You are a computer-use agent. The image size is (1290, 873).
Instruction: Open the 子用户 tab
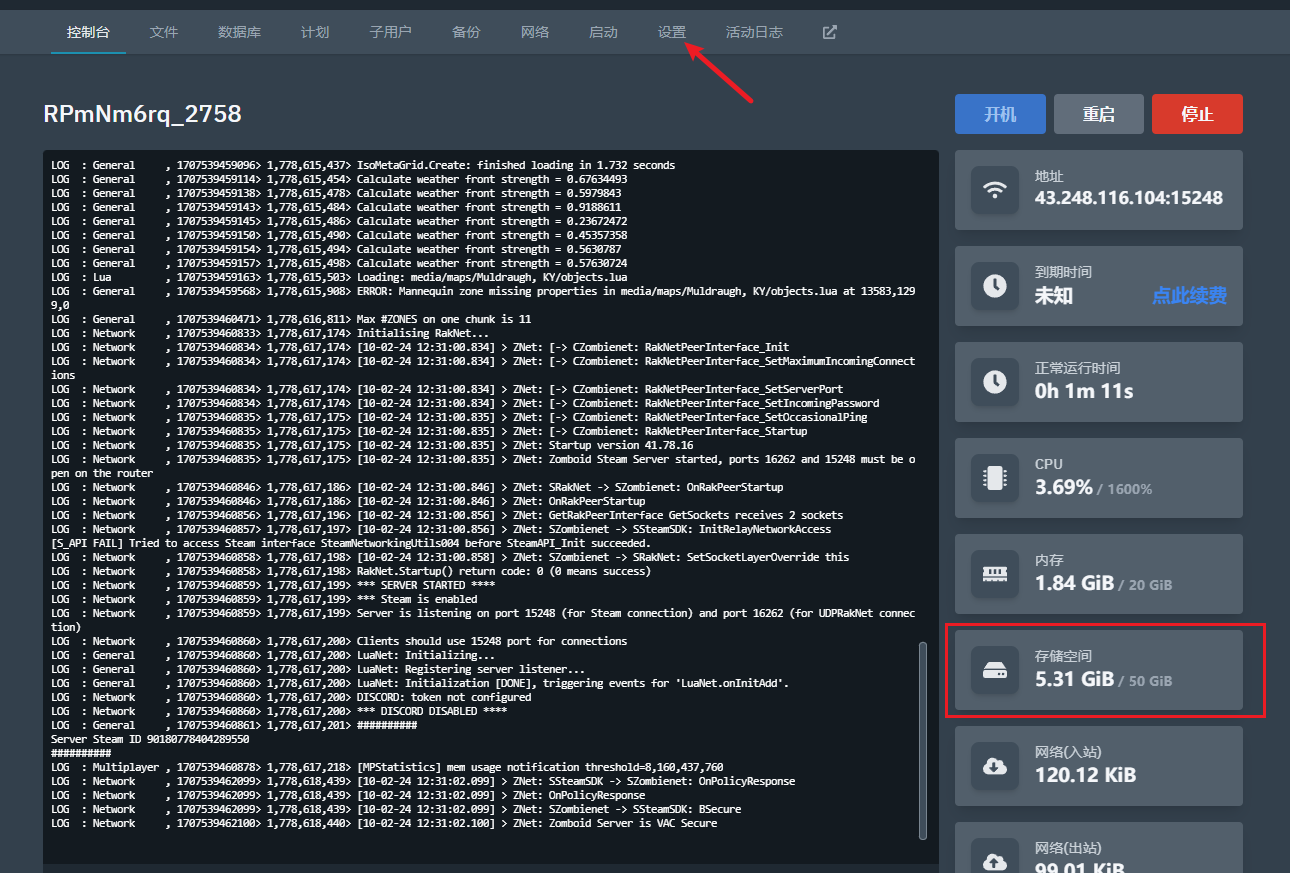[x=390, y=32]
